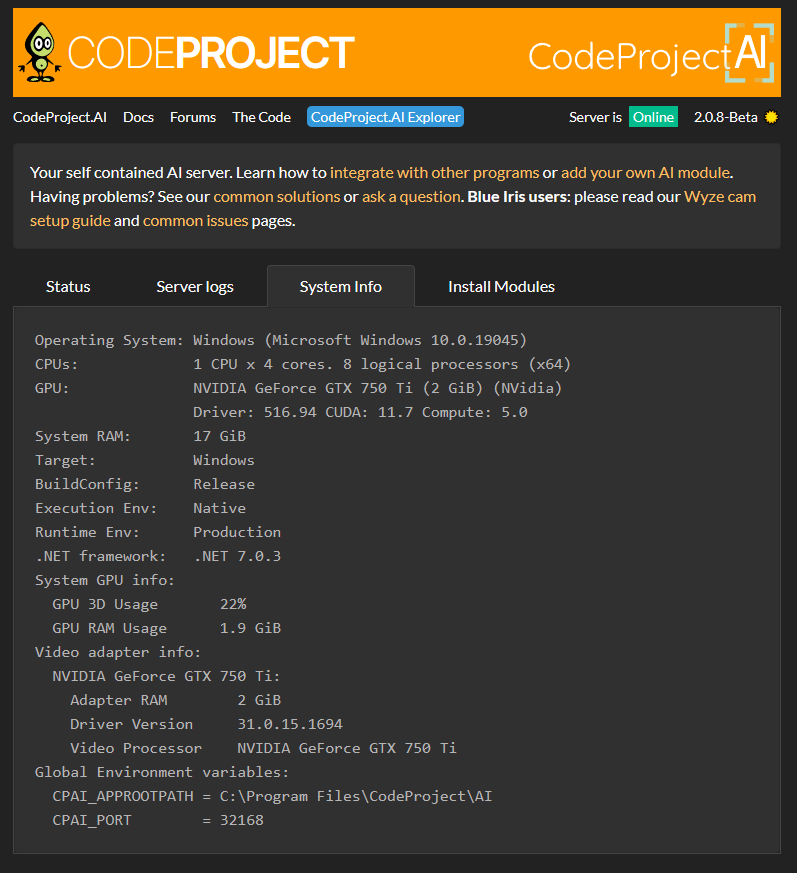Click the 'System GPU info:' heading
The height and width of the screenshot is (873, 797).
[x=105, y=580]
